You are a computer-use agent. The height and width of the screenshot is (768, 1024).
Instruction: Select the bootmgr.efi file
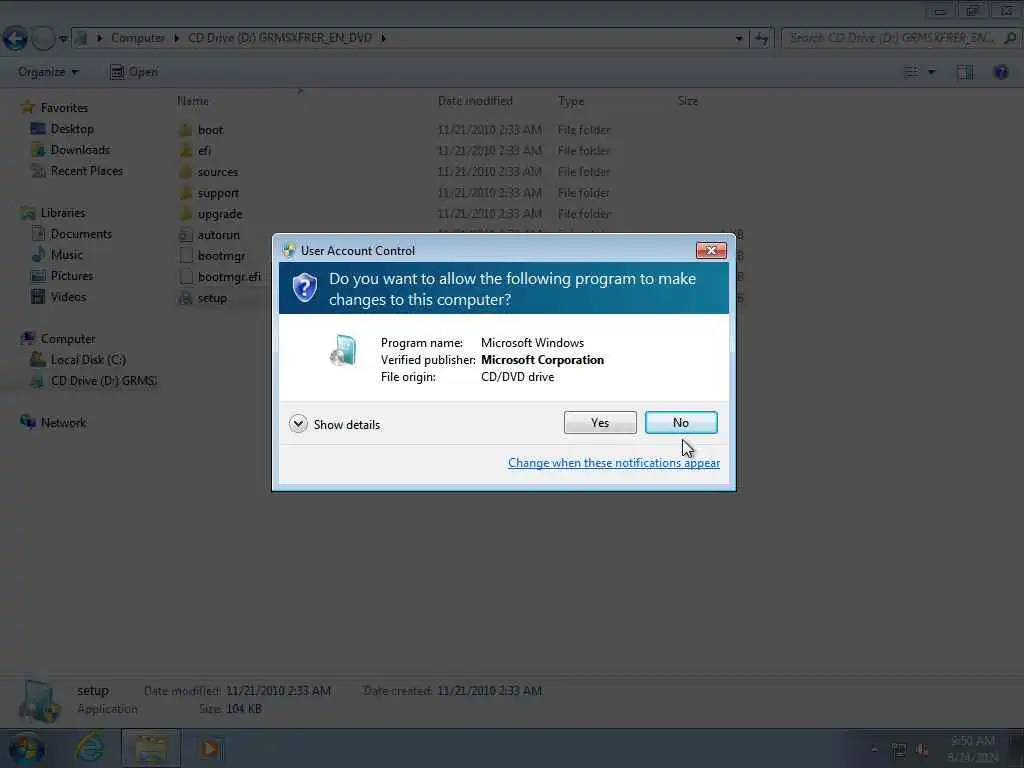point(229,277)
